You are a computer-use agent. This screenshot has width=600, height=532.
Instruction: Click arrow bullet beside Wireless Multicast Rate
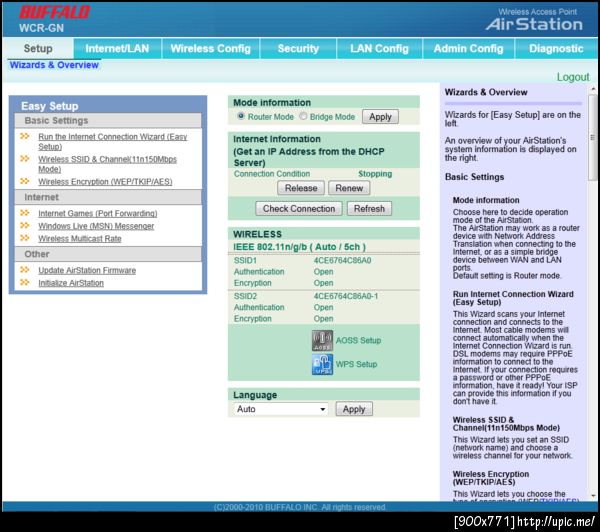[x=25, y=238]
